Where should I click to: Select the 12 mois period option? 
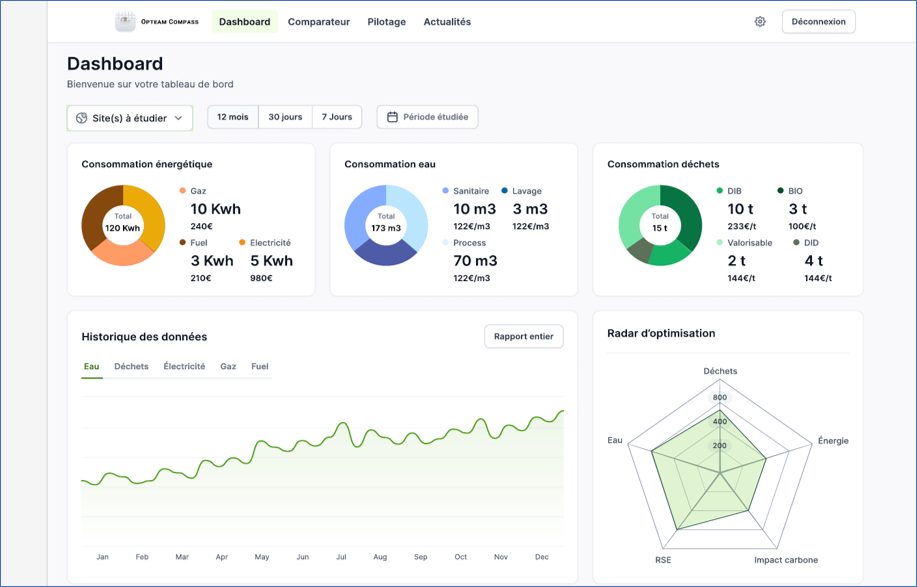[233, 117]
